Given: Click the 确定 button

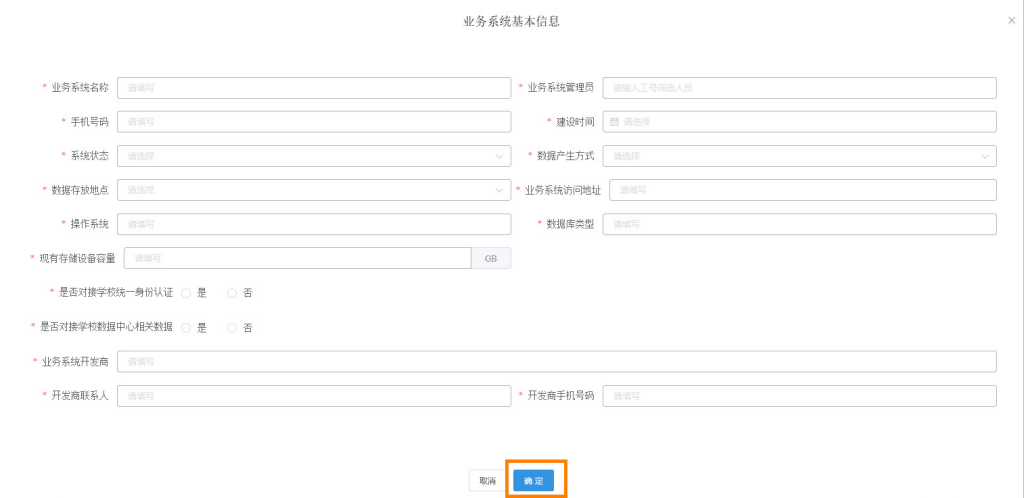Looking at the screenshot, I should coord(533,481).
